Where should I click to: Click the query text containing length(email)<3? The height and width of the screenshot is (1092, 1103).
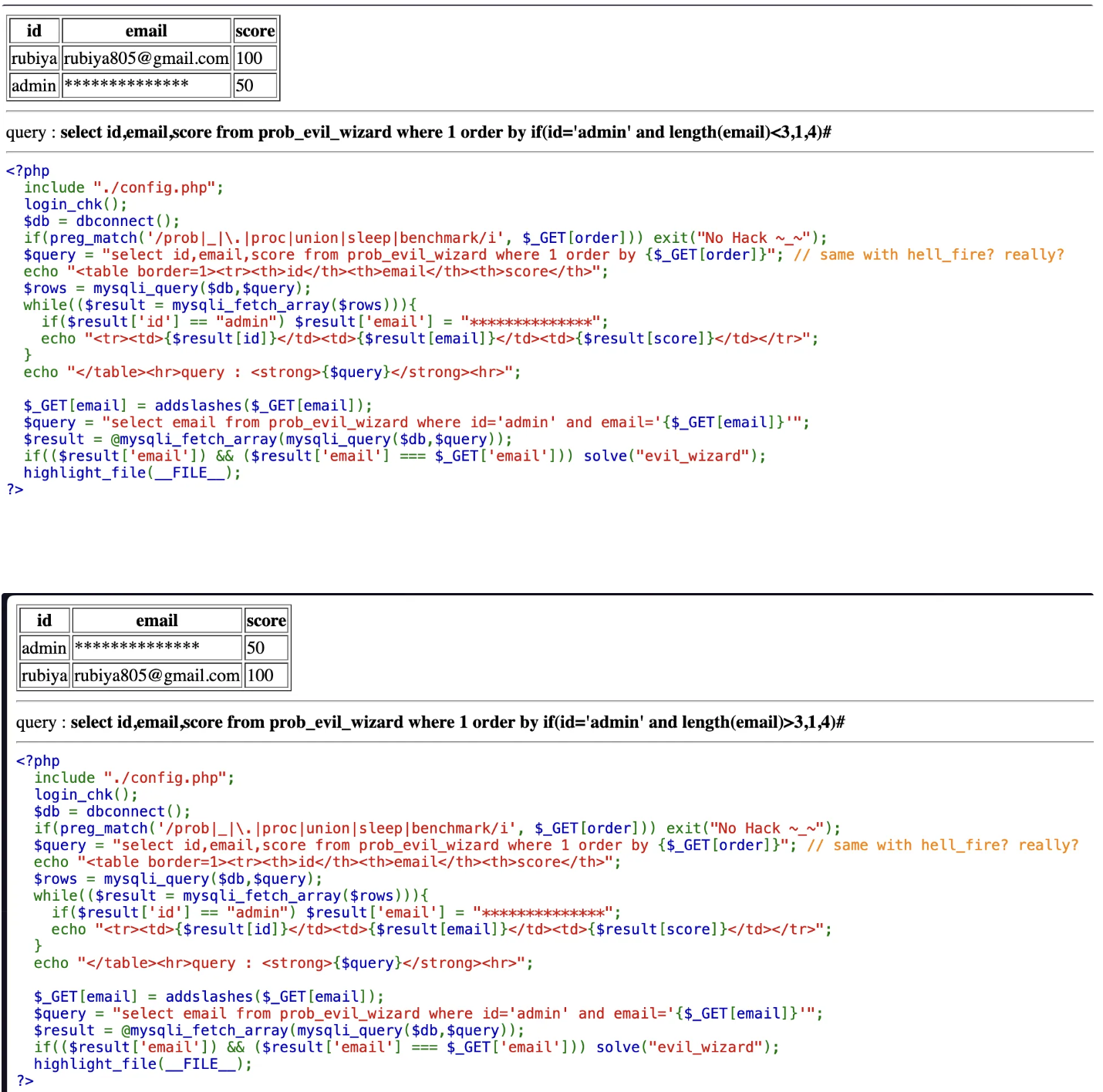coord(446,132)
